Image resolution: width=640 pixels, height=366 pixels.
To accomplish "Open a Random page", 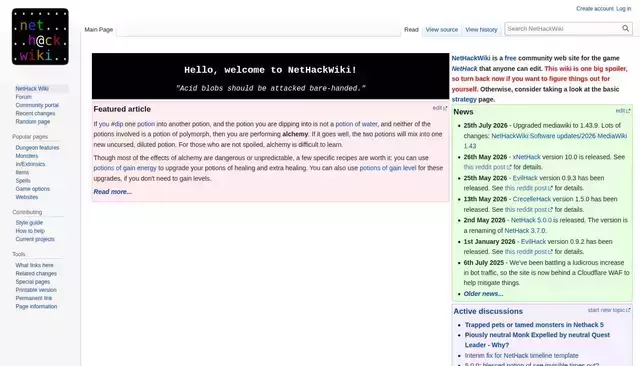I will click(33, 121).
